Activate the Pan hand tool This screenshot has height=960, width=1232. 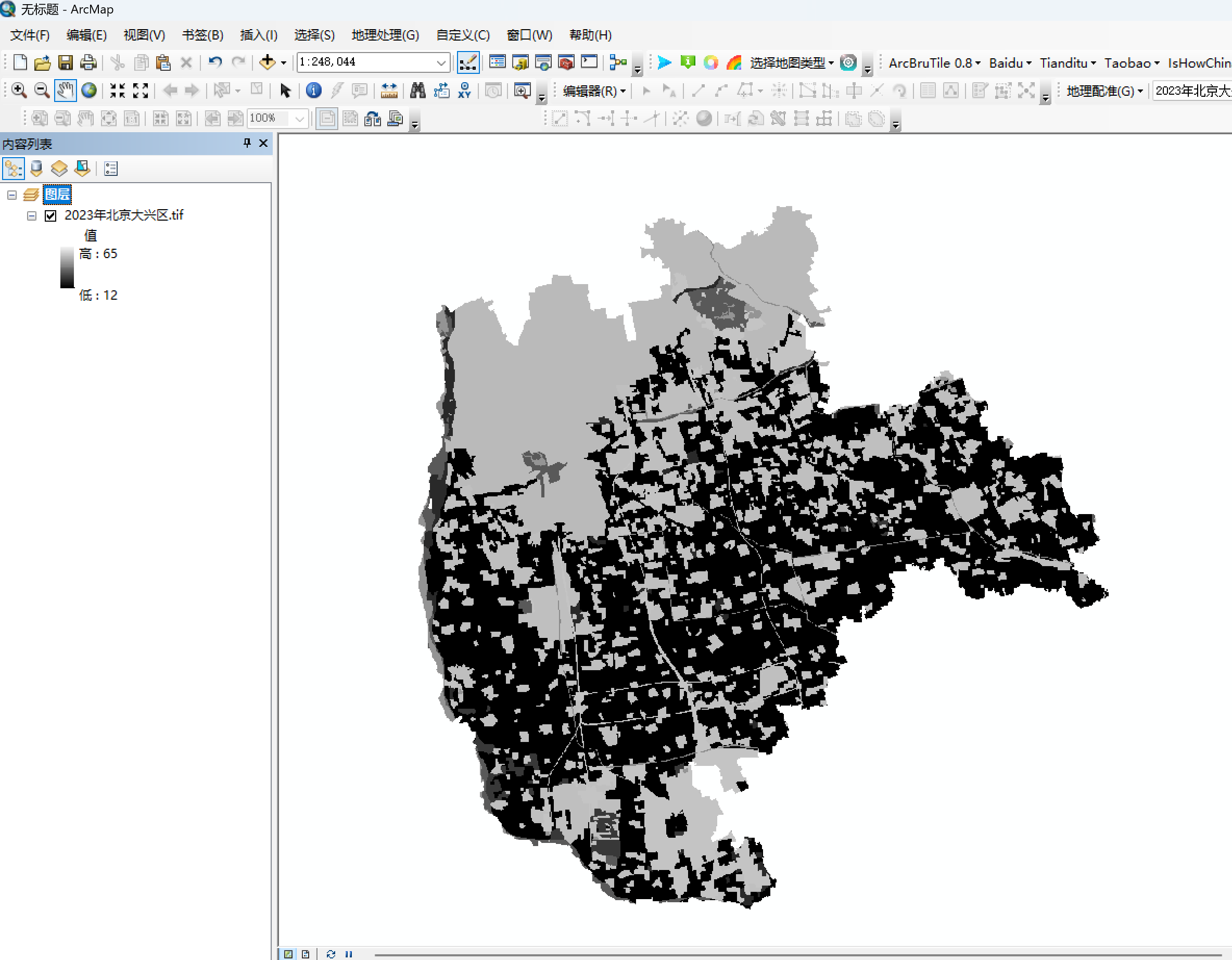pos(65,90)
